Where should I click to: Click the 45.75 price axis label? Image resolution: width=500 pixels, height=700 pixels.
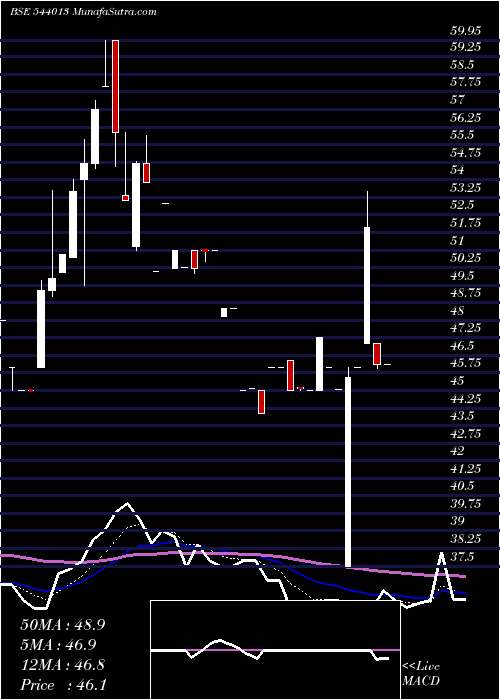[466, 363]
